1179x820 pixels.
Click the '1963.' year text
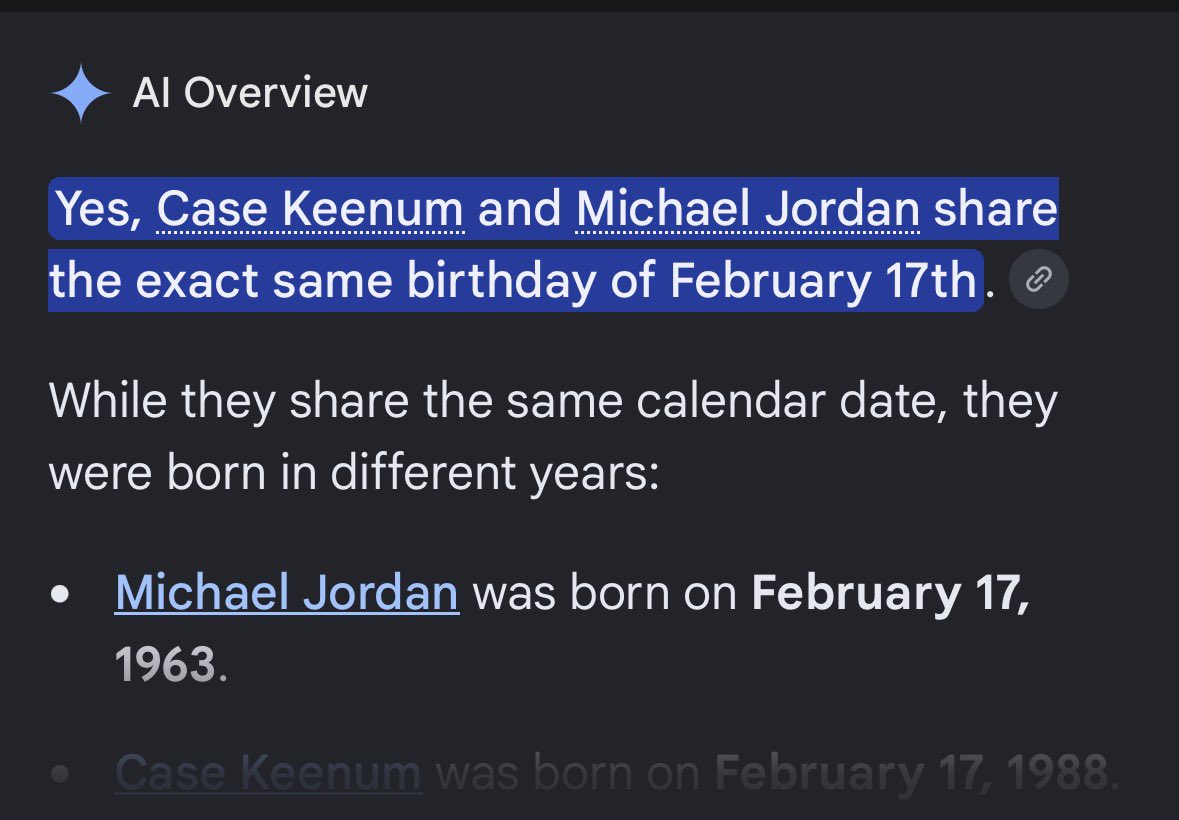(x=171, y=665)
